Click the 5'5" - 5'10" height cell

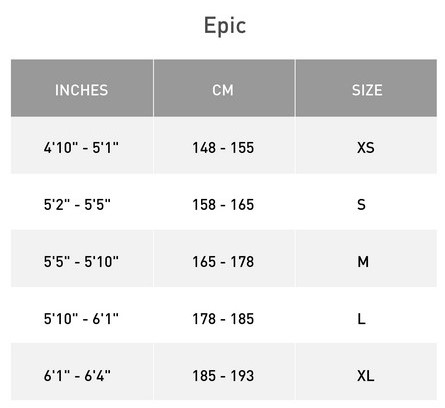[82, 259]
